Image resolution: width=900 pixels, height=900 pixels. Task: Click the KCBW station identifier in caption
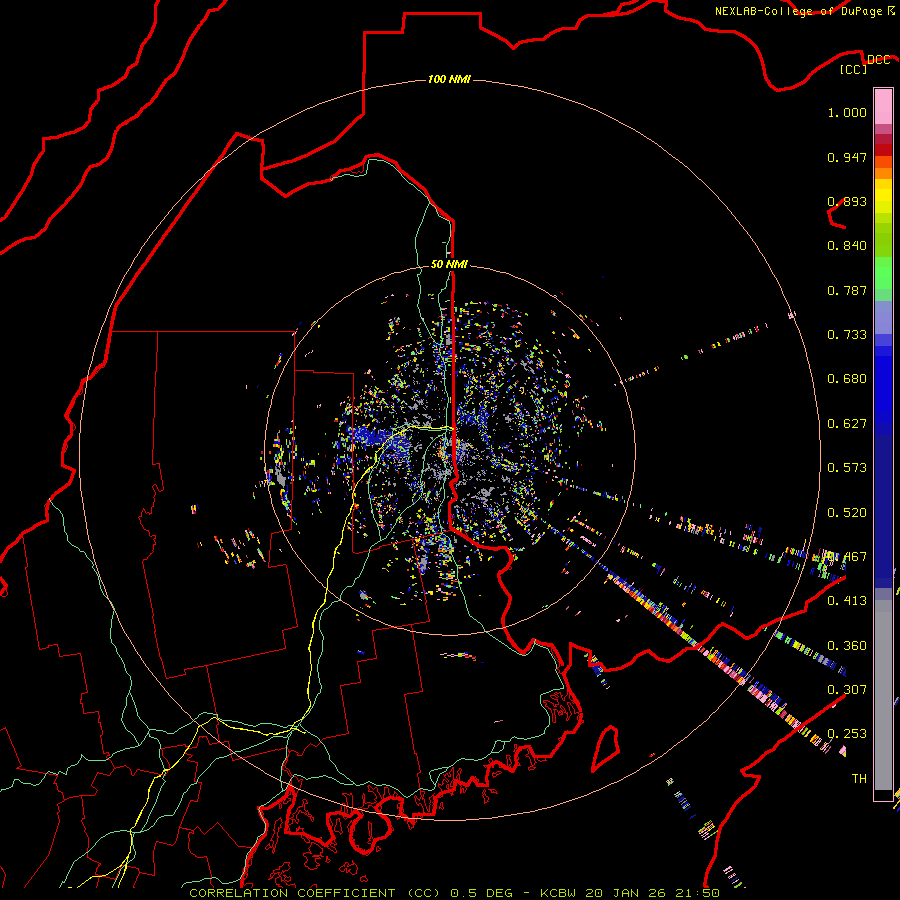click(x=560, y=893)
